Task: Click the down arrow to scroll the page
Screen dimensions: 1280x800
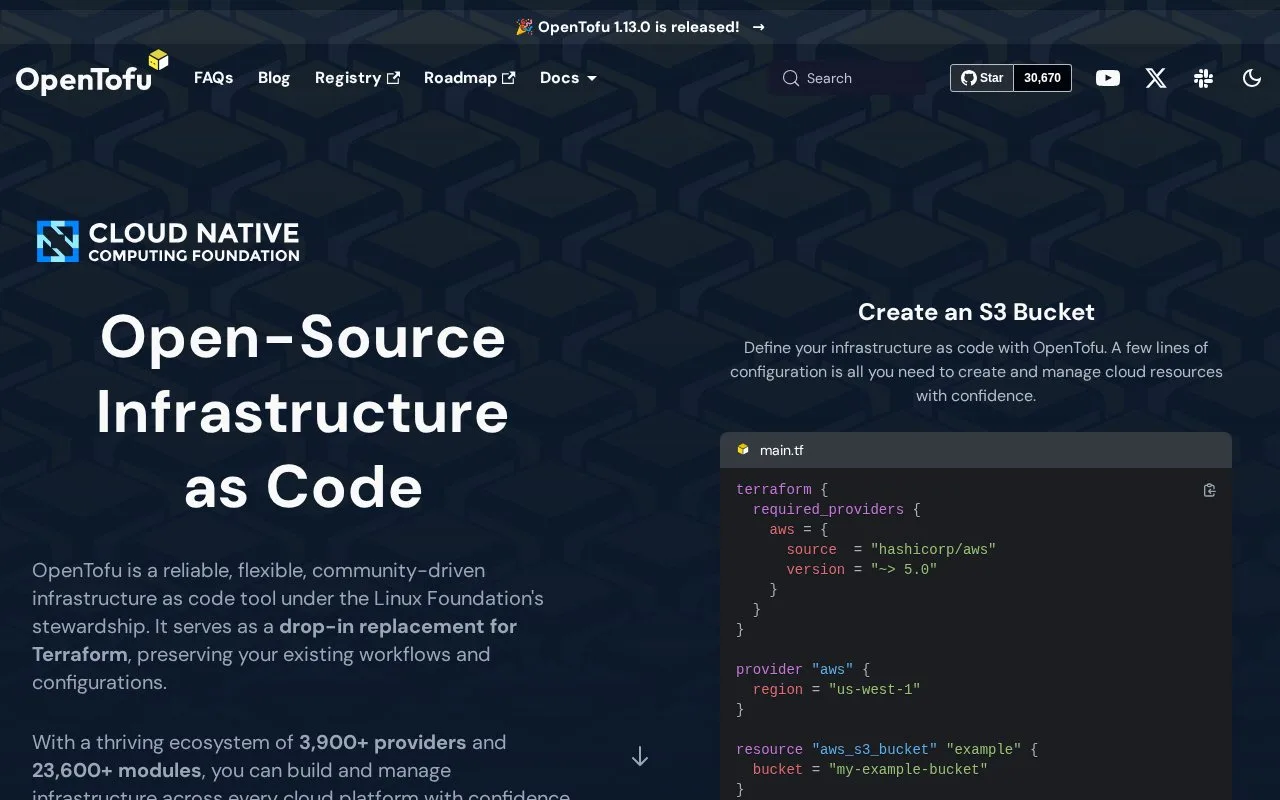Action: click(x=640, y=757)
